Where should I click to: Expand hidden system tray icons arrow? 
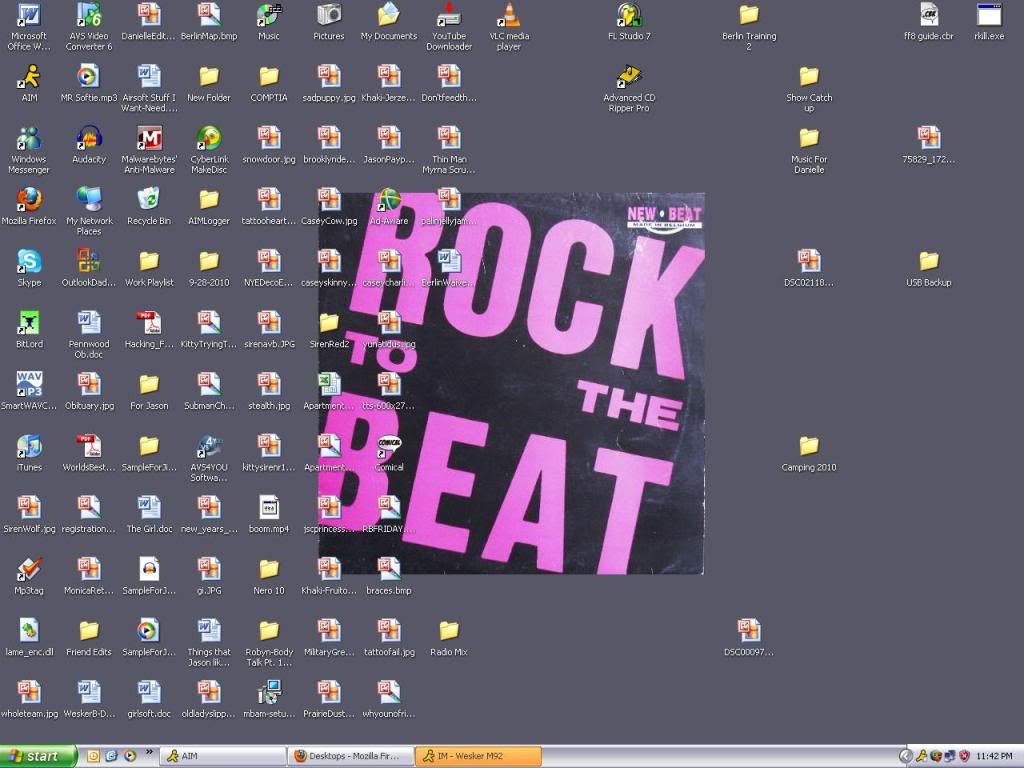click(x=905, y=756)
